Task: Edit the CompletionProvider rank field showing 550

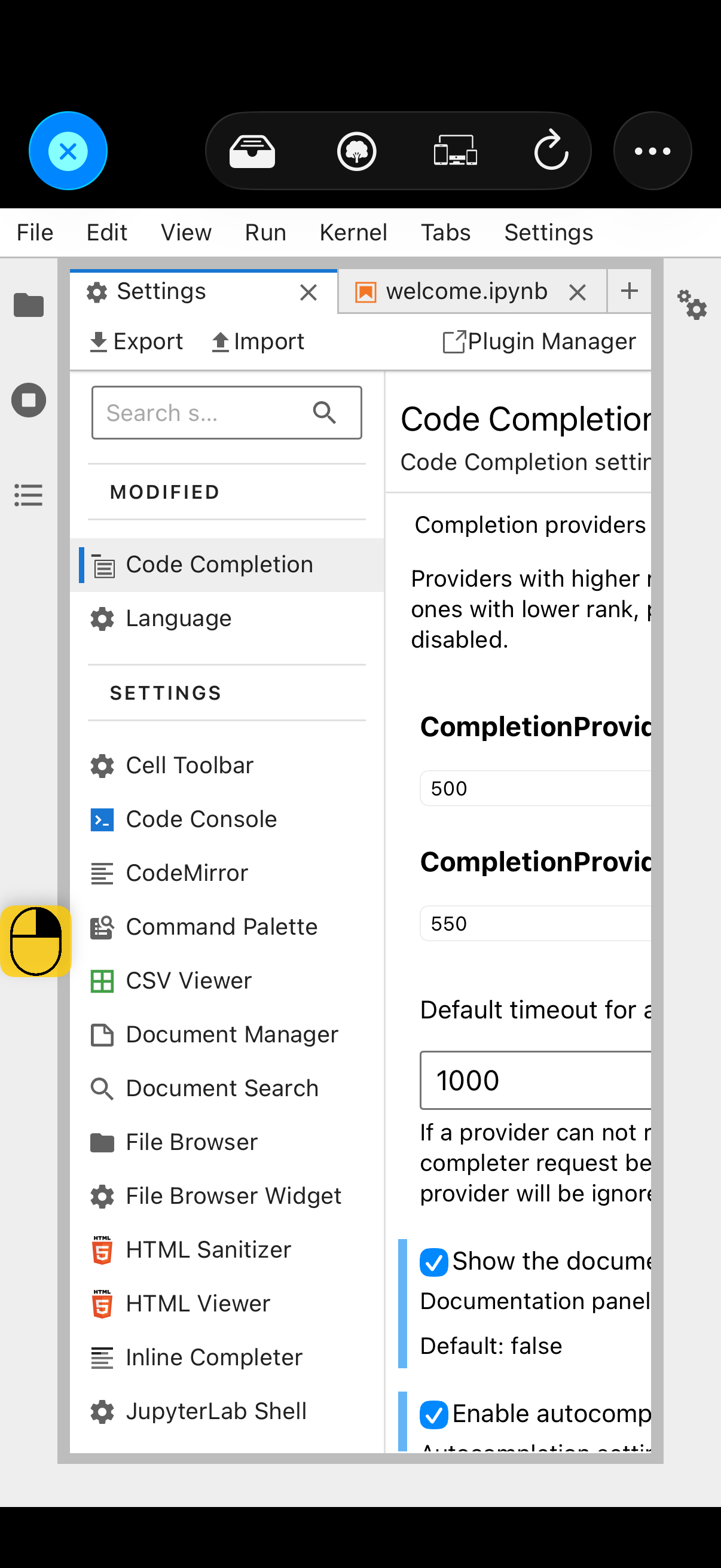Action: tap(536, 923)
